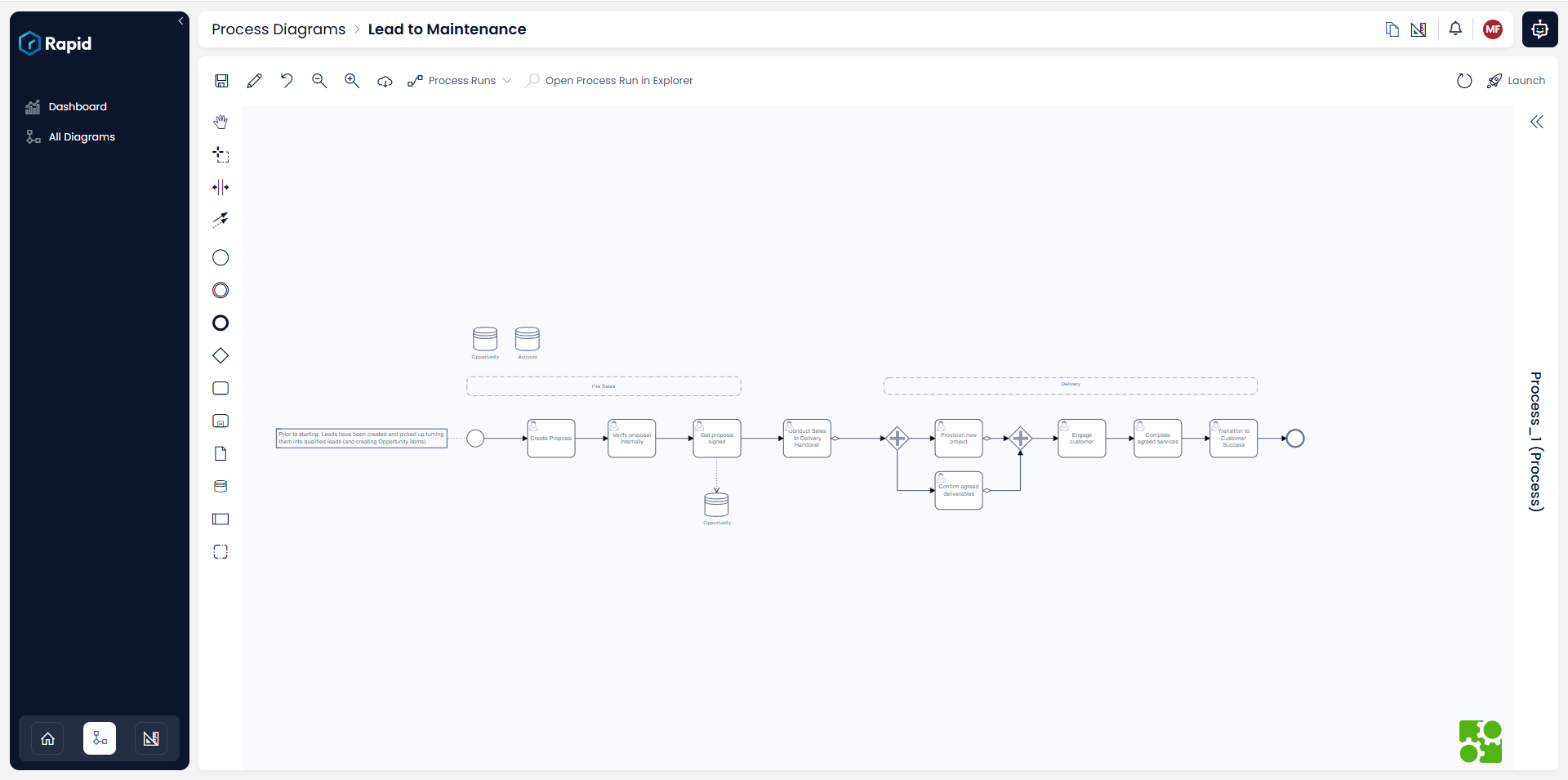Create a task rectangle from the palette

pos(220,389)
